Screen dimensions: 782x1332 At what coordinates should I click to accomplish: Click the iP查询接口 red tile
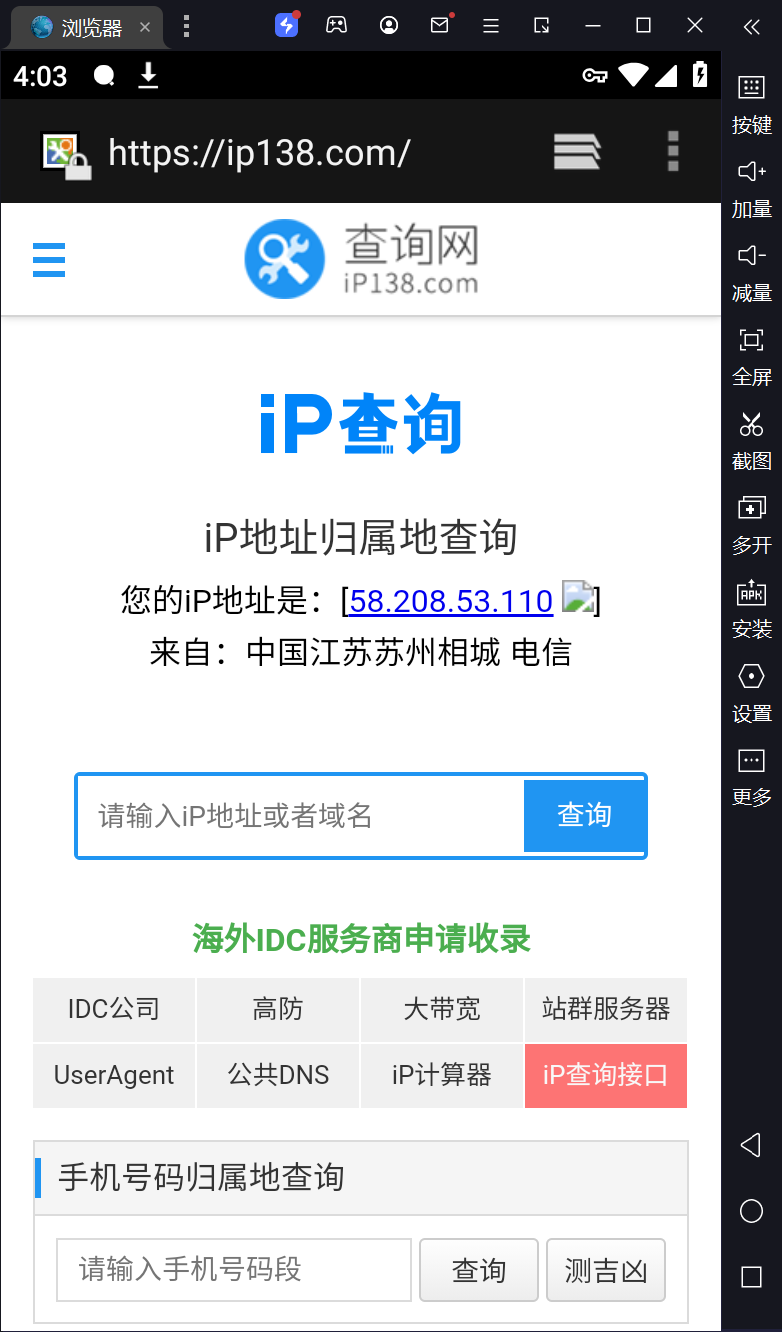(606, 1076)
